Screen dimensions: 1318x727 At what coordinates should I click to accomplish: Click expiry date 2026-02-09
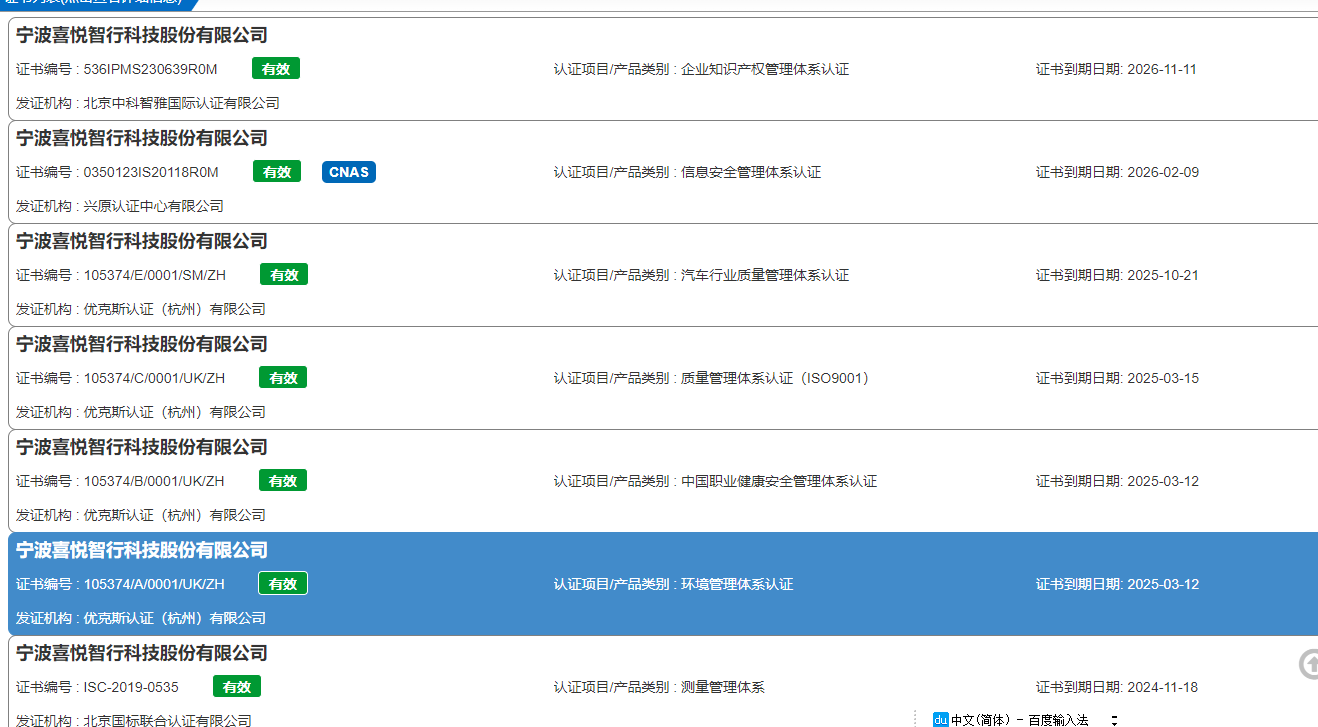click(x=1163, y=172)
